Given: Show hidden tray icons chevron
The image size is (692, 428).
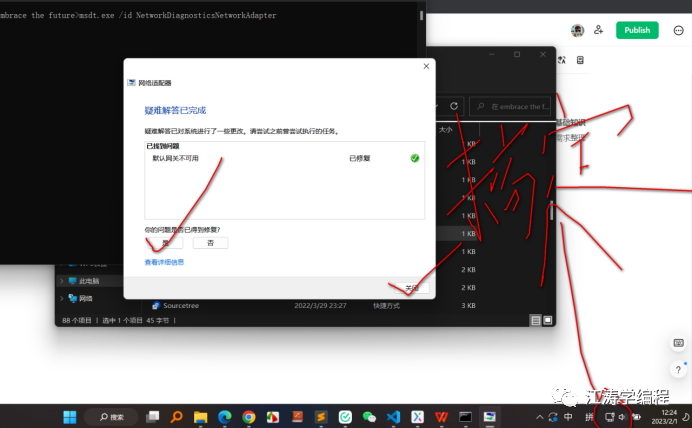Looking at the screenshot, I should (539, 417).
